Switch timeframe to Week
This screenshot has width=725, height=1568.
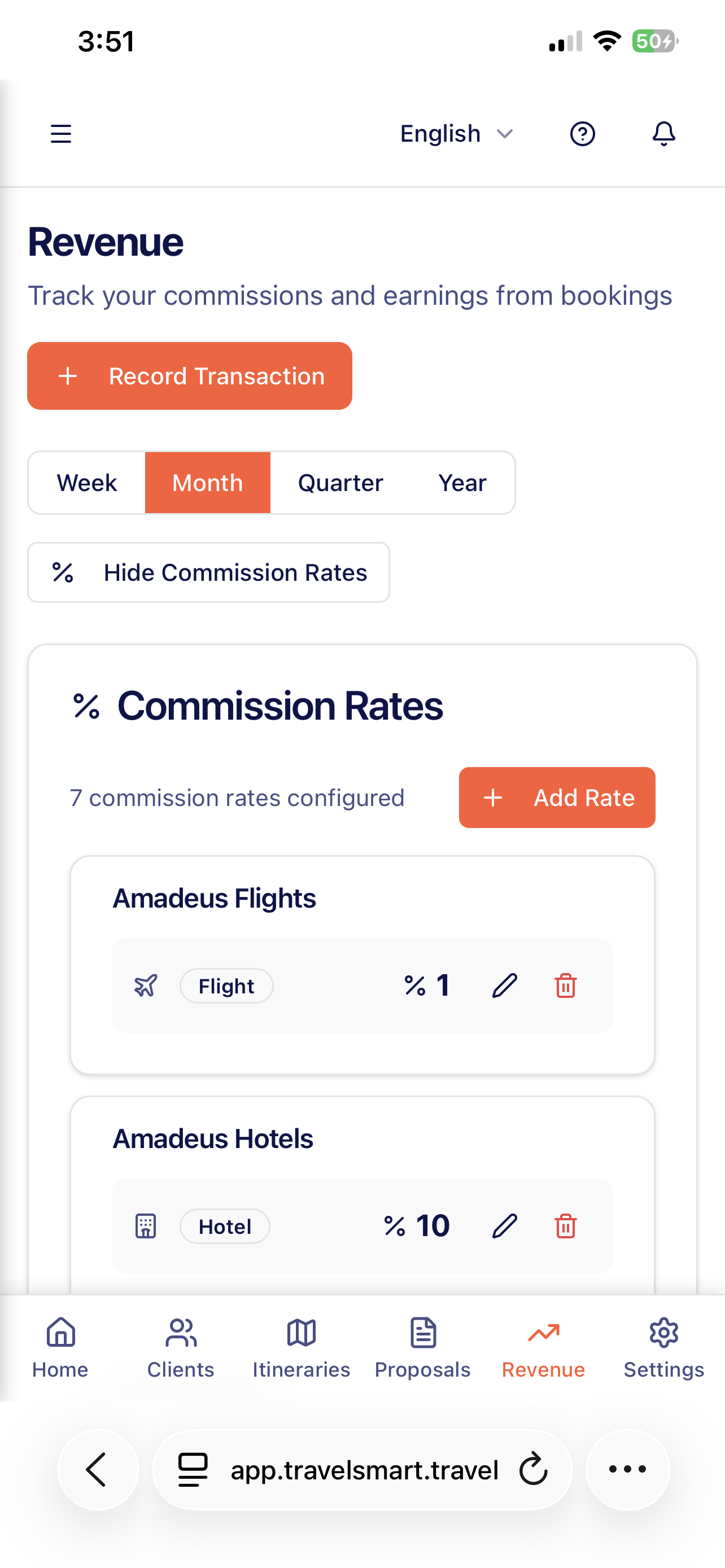[x=86, y=482]
